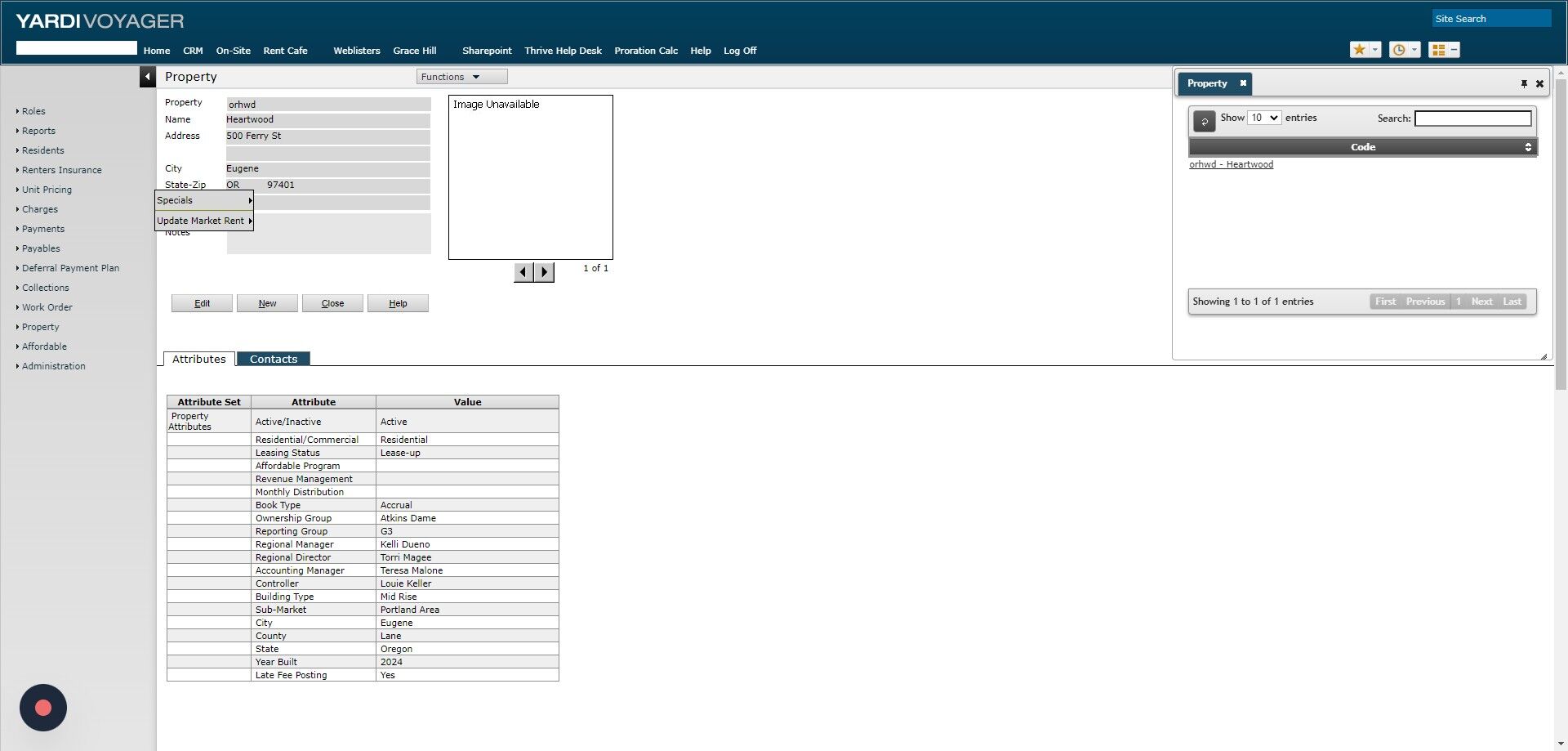Click the next image arrow under property photo
Screen dimensions: 1568x751
[x=544, y=271]
